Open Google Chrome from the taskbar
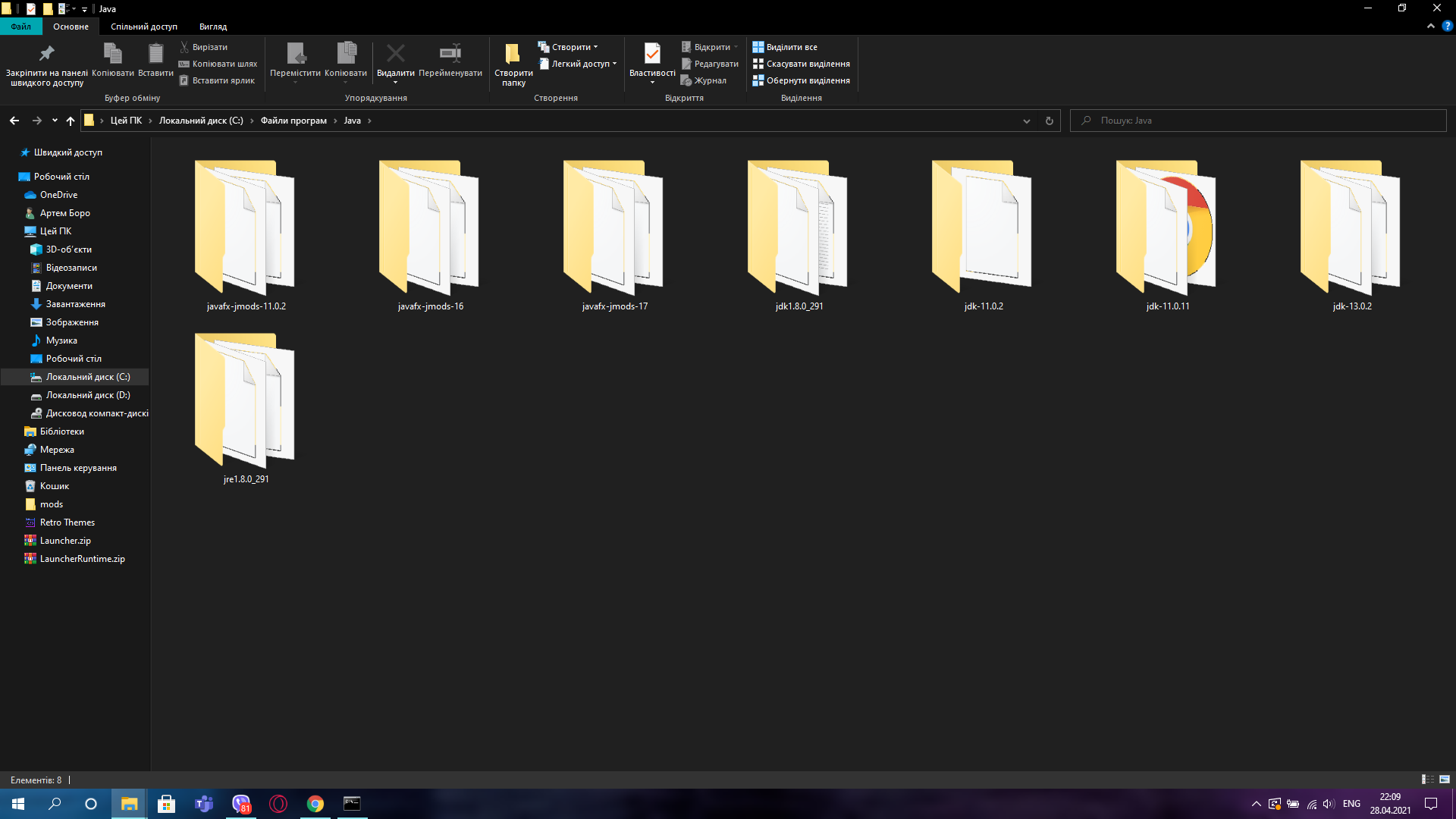Viewport: 1456px width, 819px height. click(315, 803)
